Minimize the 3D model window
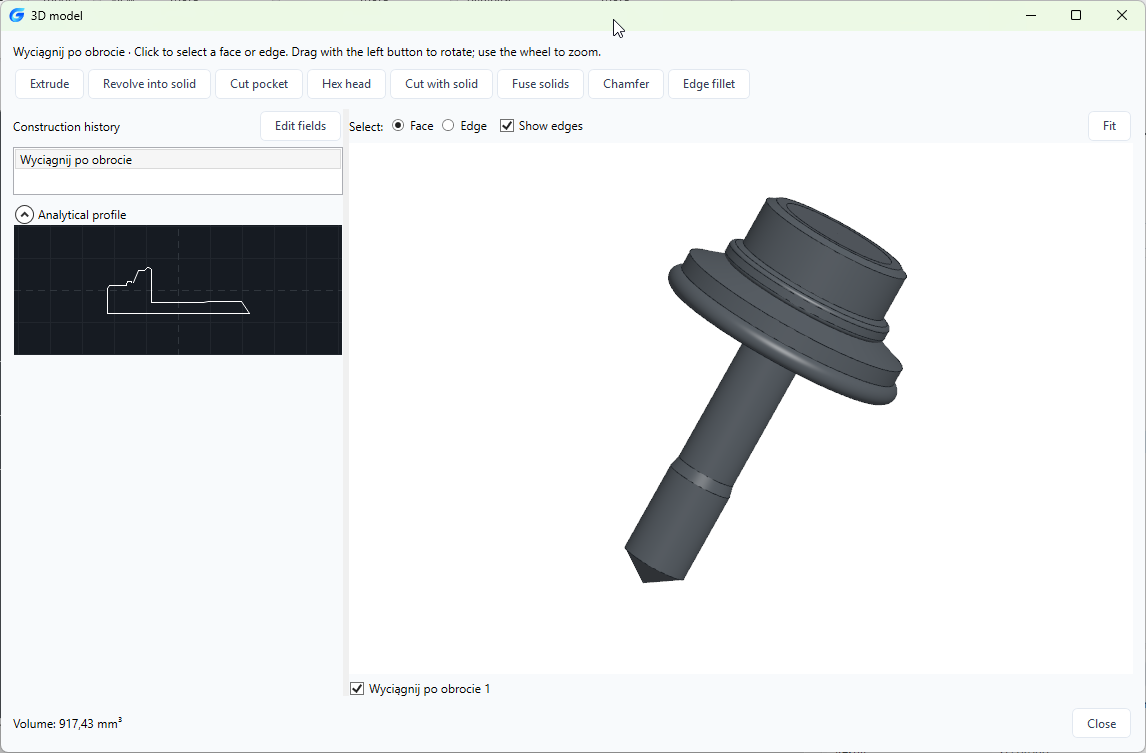Viewport: 1146px width, 753px height. (1031, 15)
